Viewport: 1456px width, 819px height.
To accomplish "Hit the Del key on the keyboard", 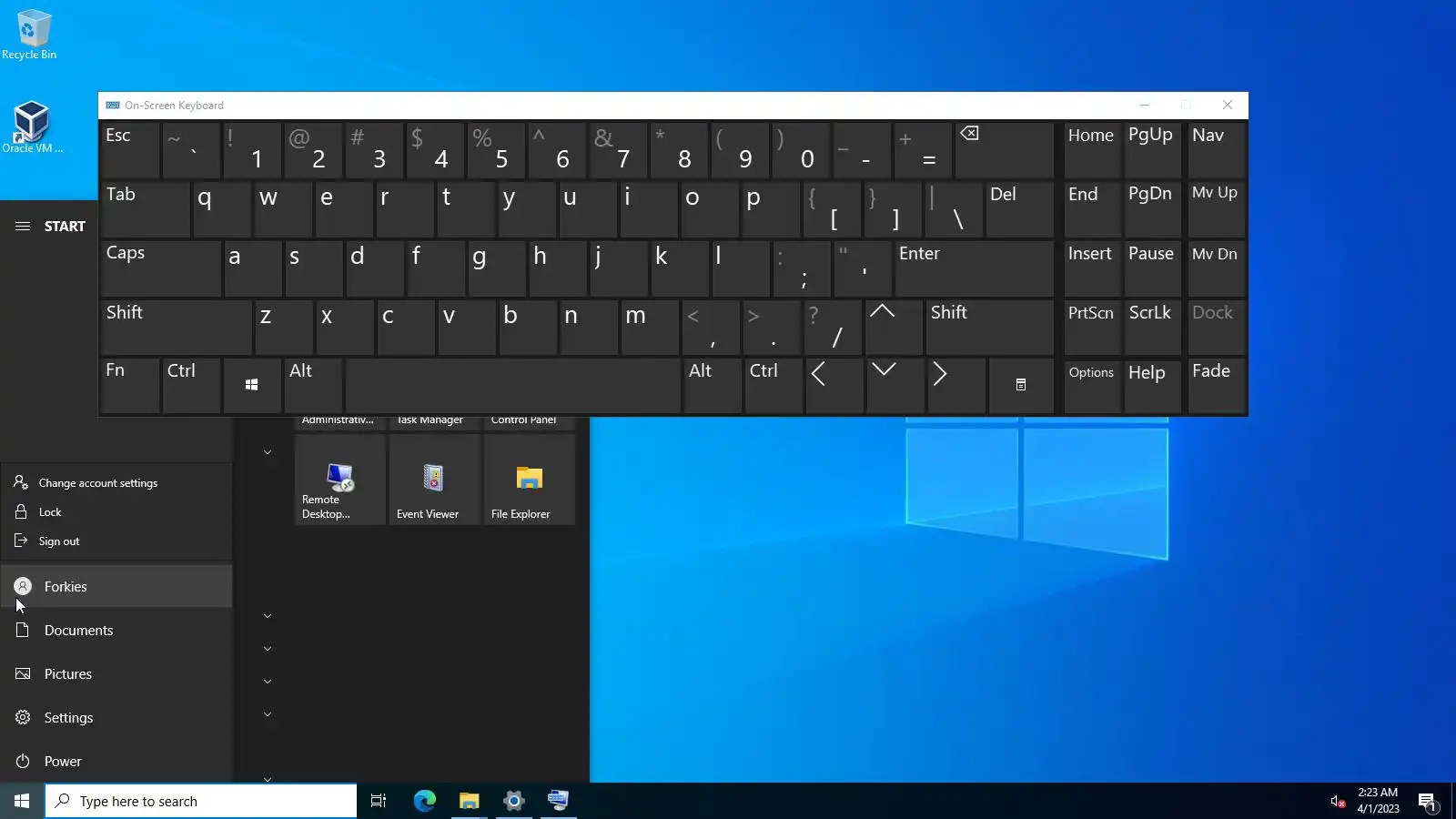I will click(x=1019, y=208).
